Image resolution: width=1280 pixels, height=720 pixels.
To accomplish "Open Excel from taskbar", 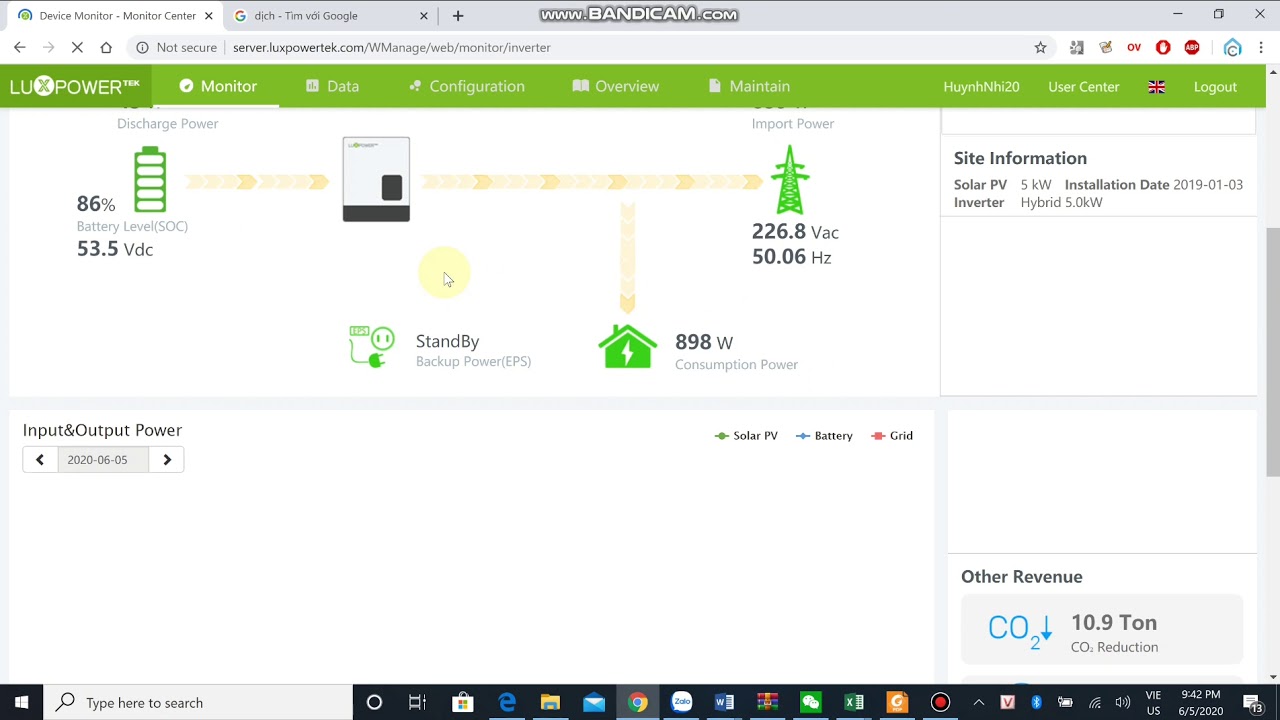I will pos(854,702).
